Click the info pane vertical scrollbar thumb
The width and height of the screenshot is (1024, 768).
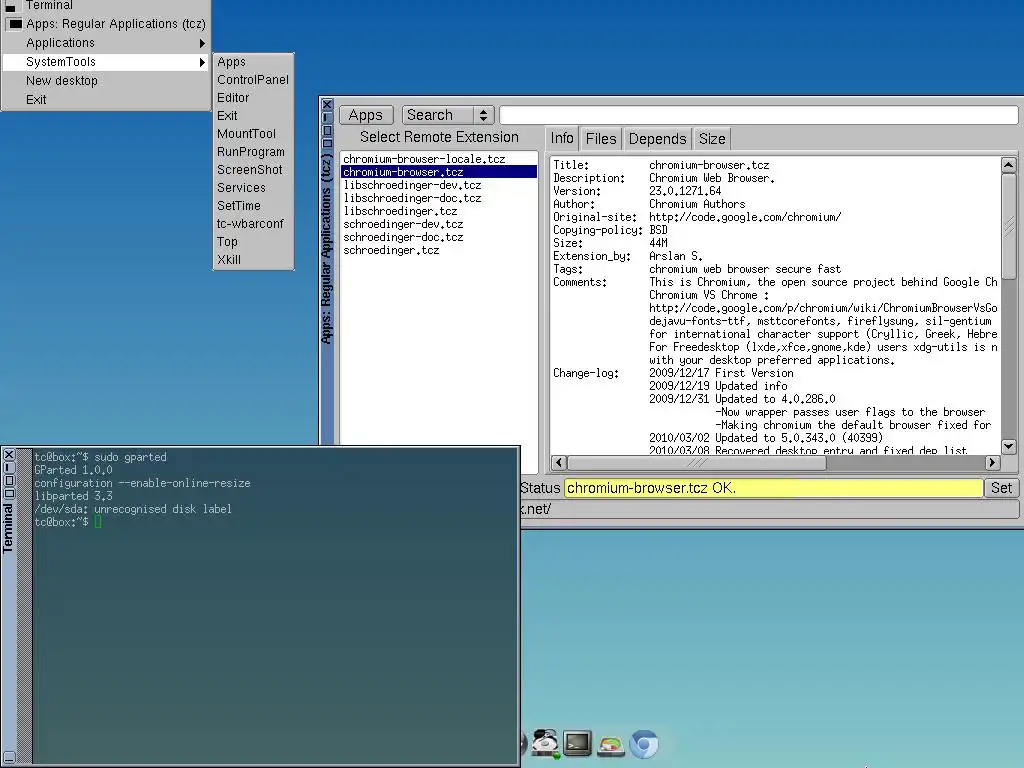coord(1008,226)
